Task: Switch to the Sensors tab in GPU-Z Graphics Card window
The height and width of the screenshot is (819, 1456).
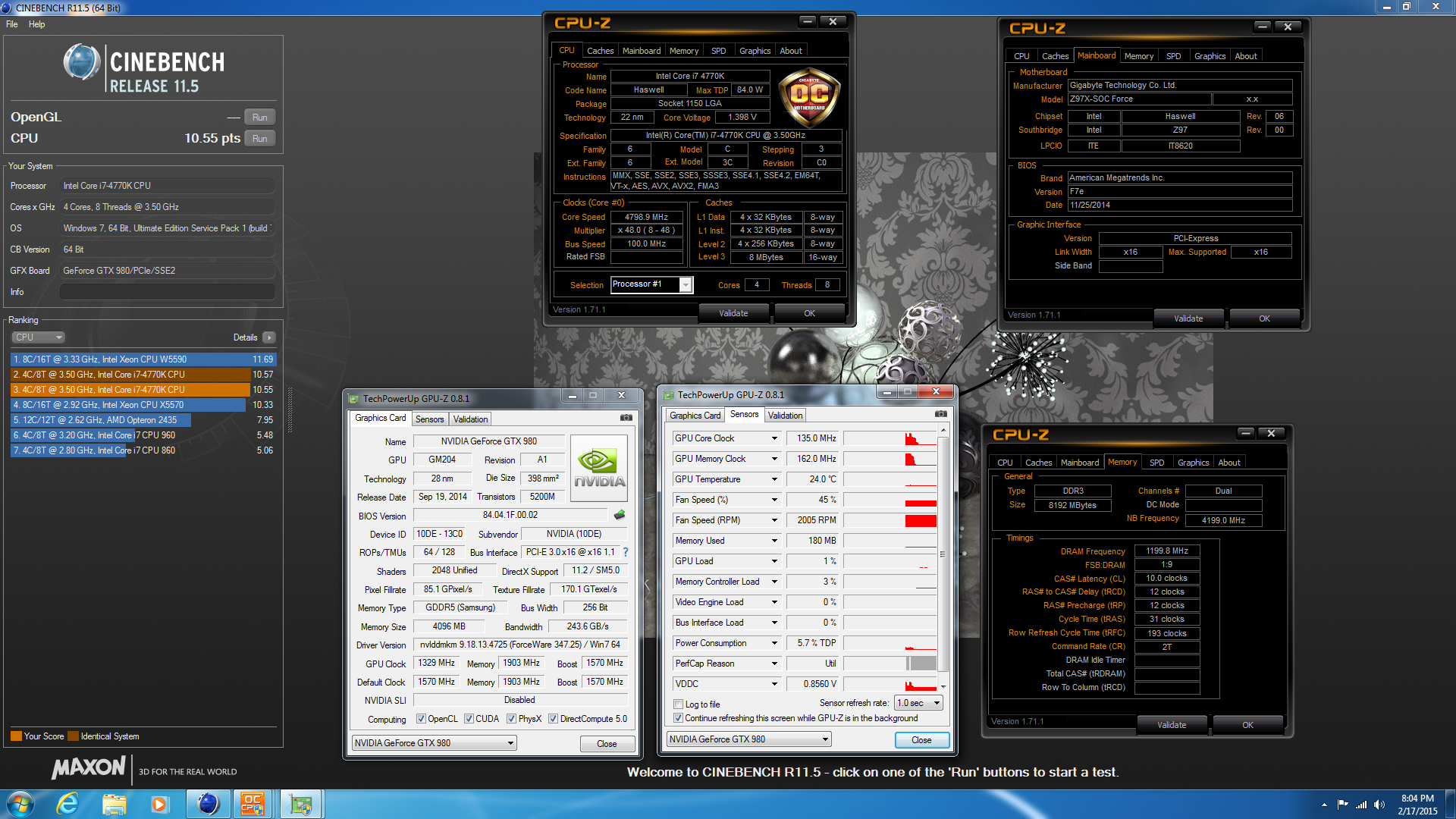Action: click(429, 419)
